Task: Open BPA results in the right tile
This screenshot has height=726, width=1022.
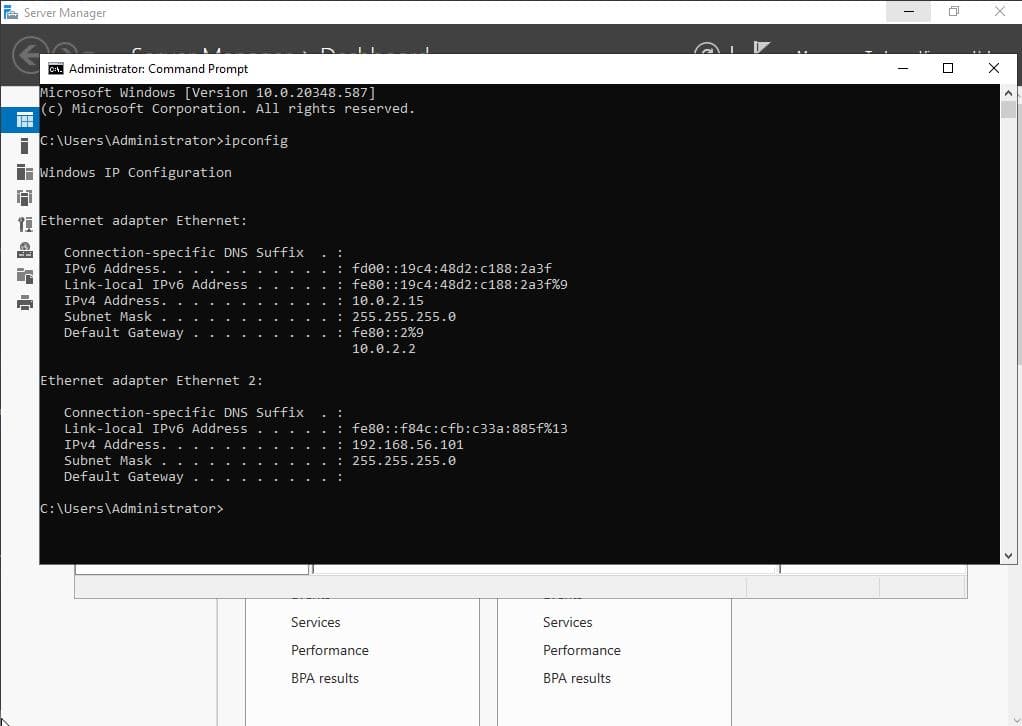Action: tap(576, 678)
